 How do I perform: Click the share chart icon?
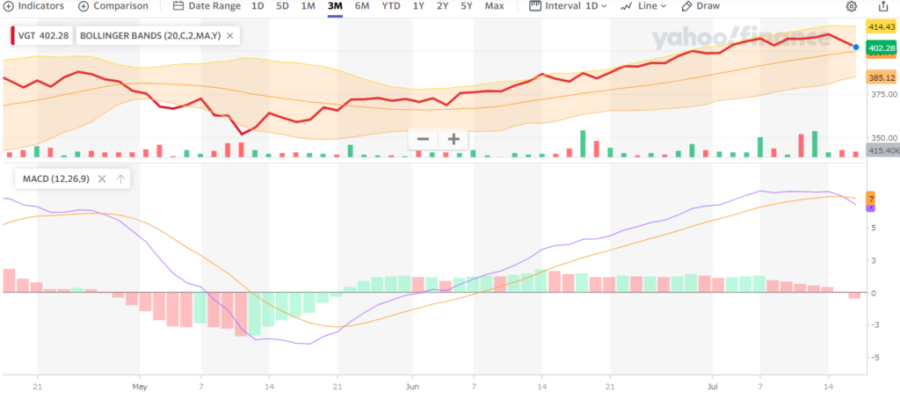883,6
